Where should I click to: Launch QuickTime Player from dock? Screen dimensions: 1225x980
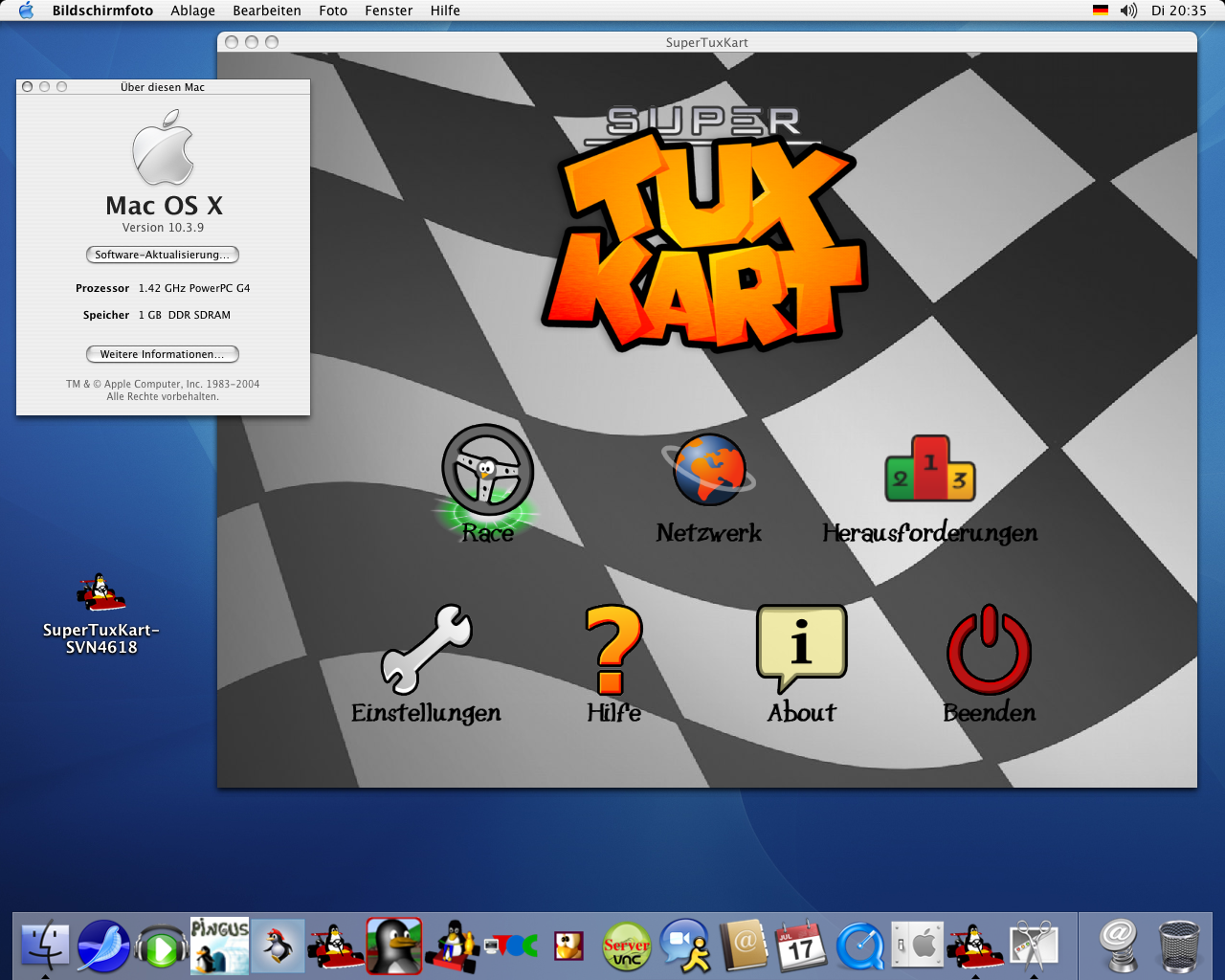(x=859, y=947)
